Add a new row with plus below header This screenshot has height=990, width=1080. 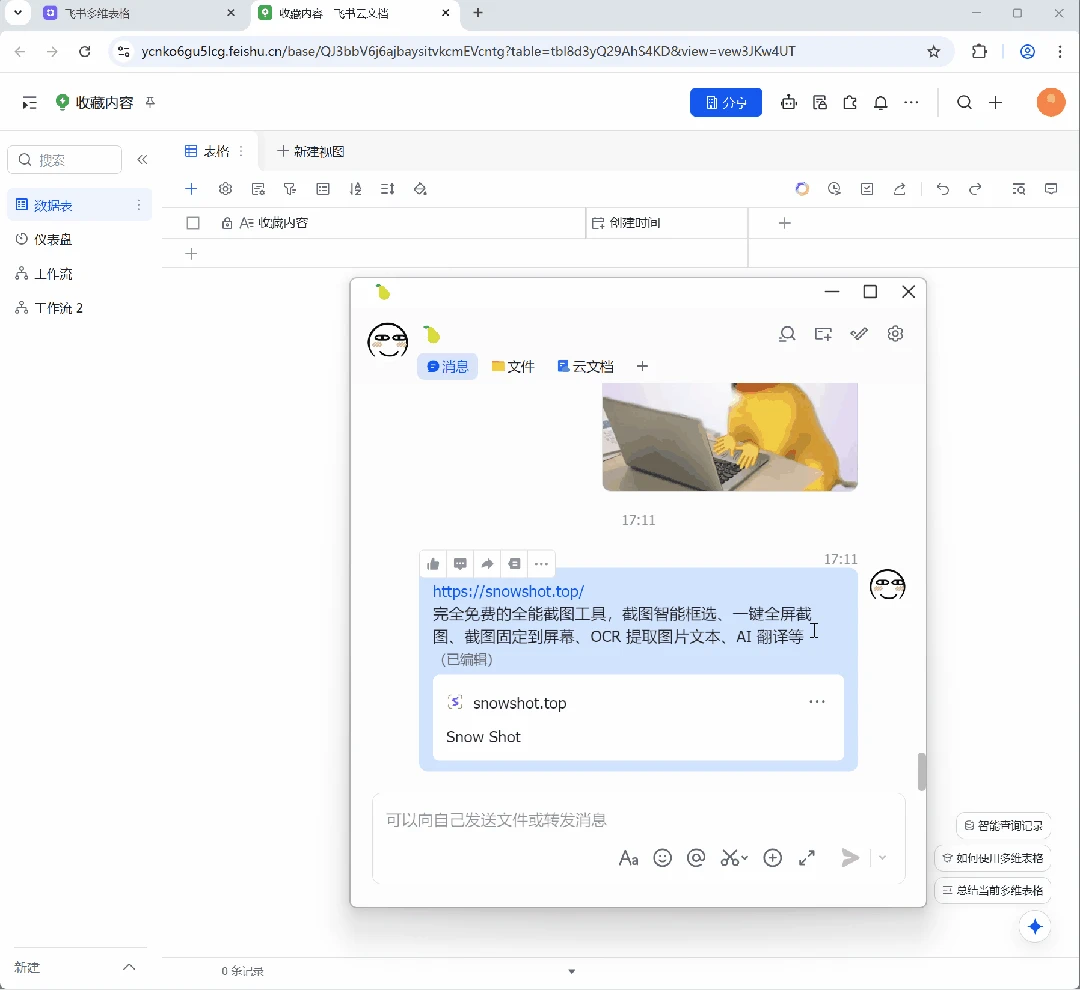click(x=191, y=254)
